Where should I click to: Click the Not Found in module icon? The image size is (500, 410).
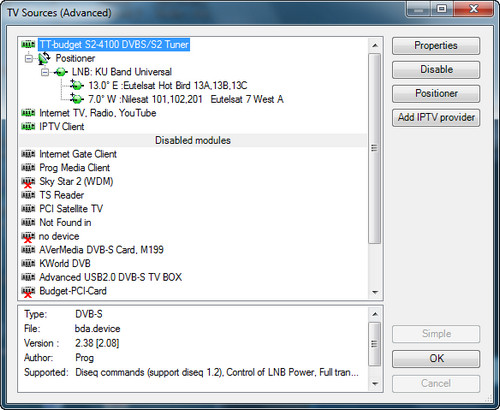tap(28, 222)
